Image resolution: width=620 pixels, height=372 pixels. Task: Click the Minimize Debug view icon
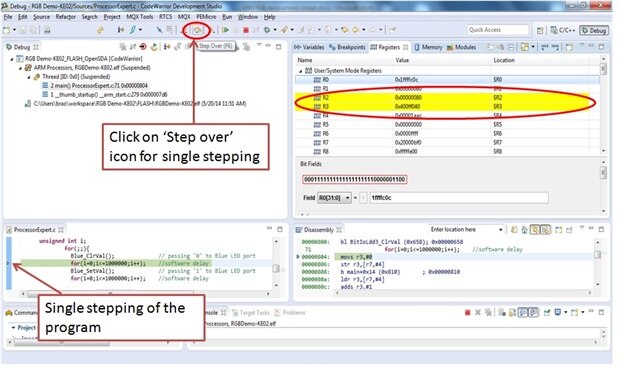tap(268, 46)
